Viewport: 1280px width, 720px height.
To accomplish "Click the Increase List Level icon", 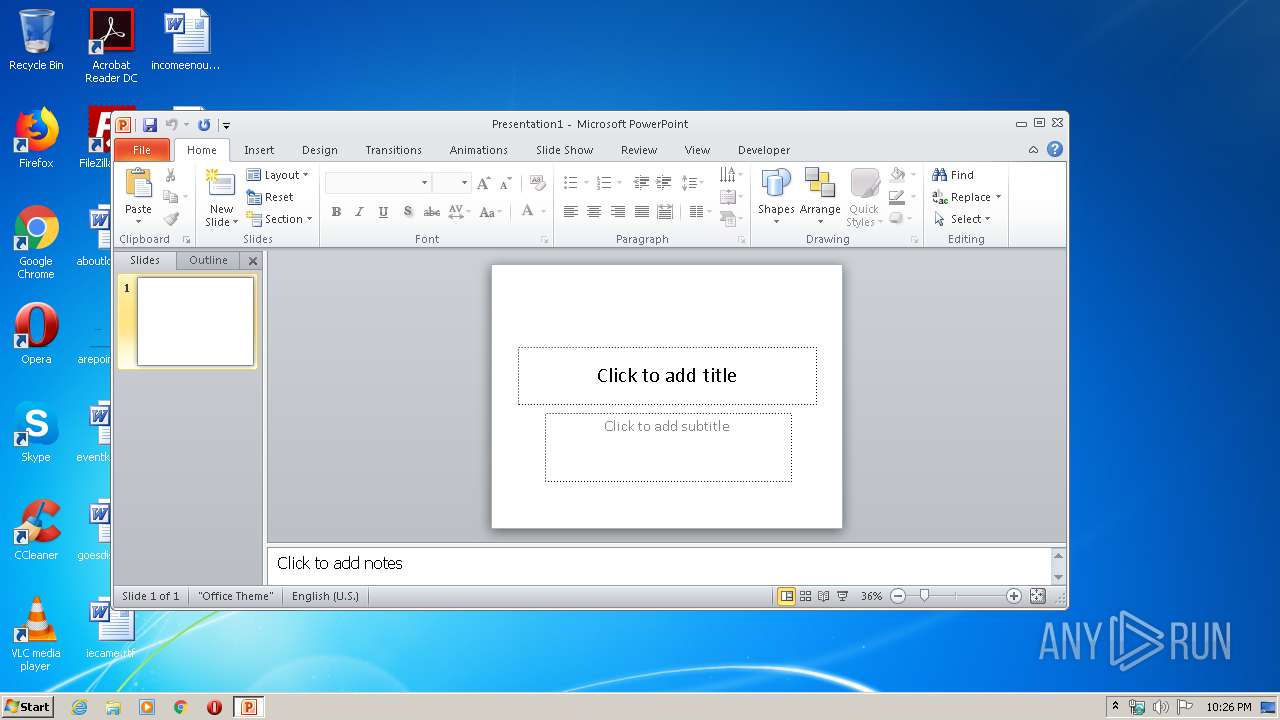I will 663,183.
